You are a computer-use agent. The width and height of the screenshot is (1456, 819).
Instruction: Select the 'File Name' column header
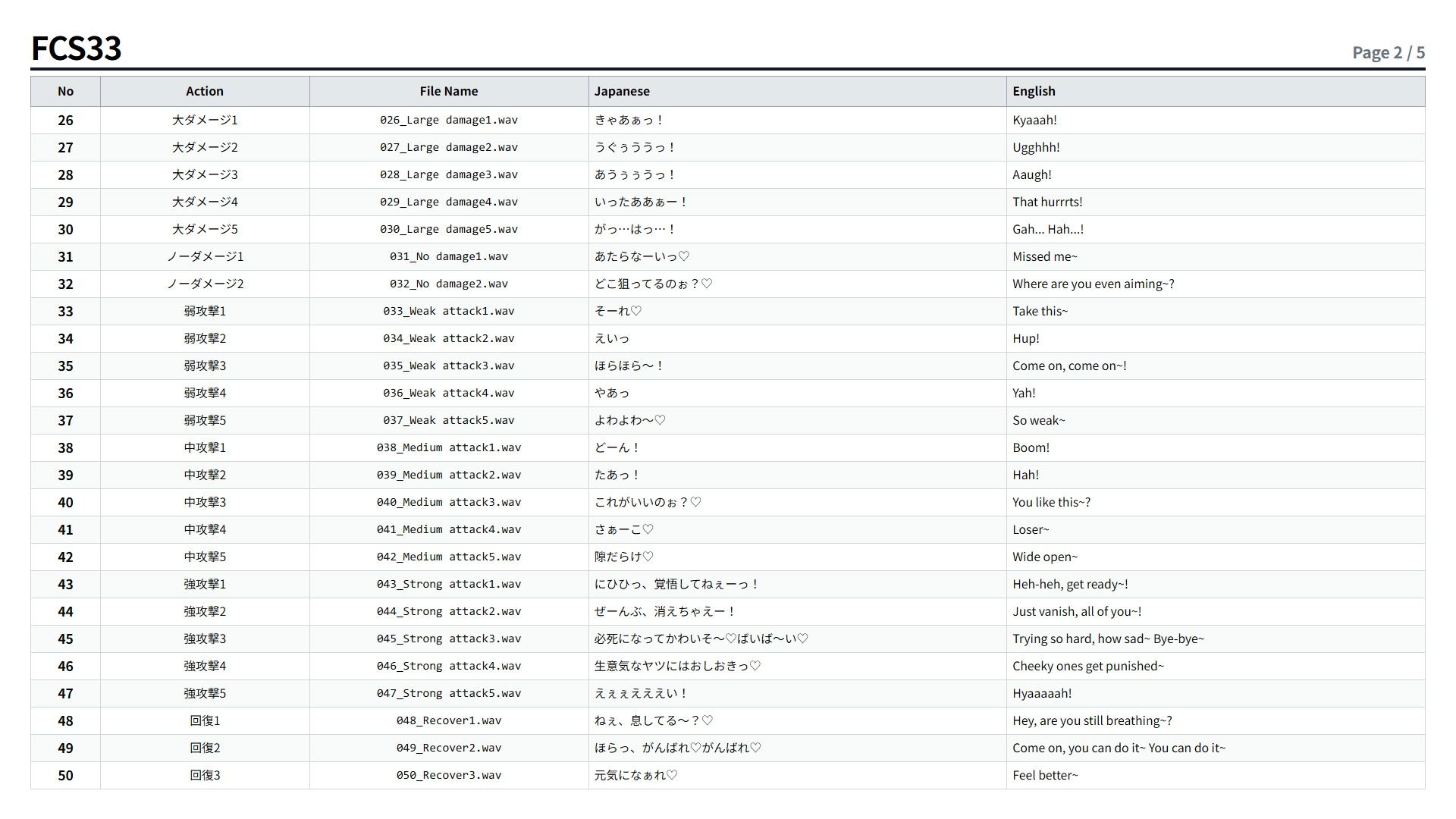[x=449, y=91]
